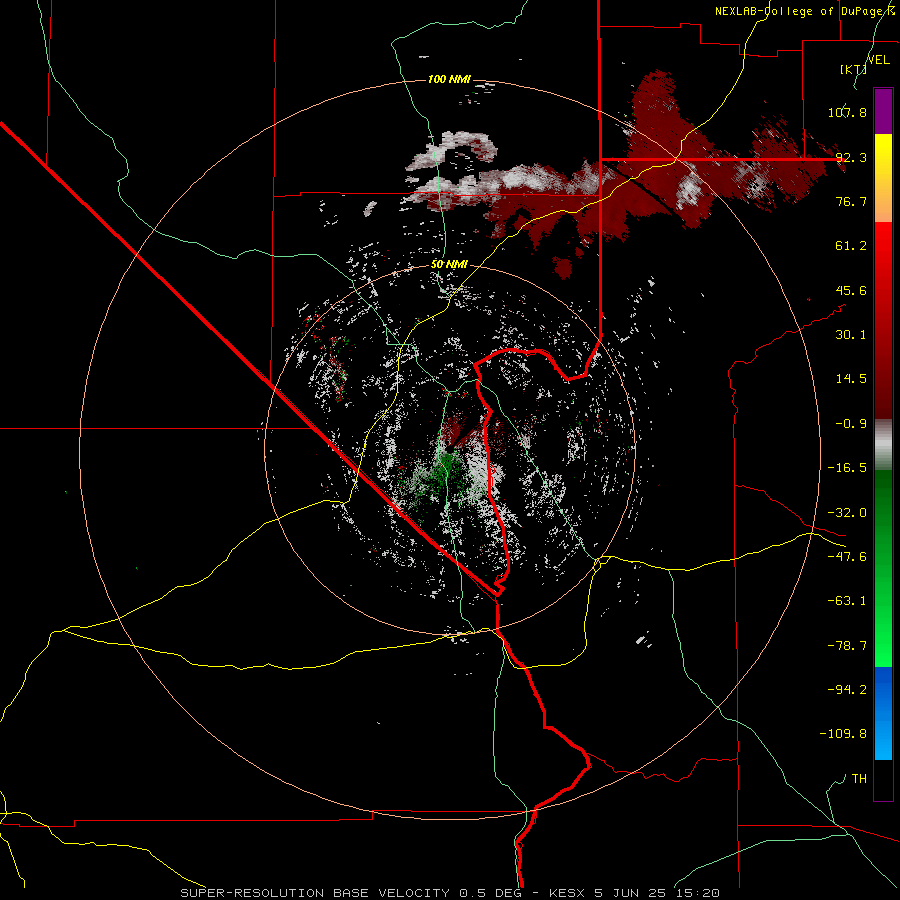900x900 pixels.
Task: Select the 107.8 velocity scale value
Action: (x=847, y=112)
